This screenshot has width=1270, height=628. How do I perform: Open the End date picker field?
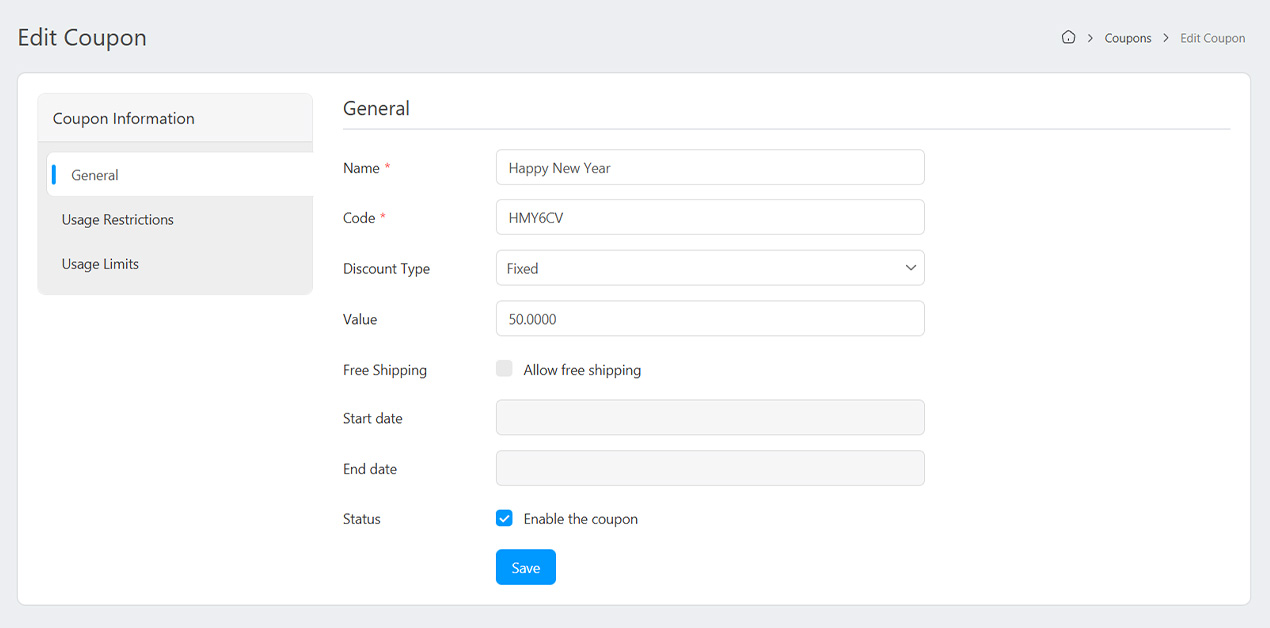(x=709, y=468)
